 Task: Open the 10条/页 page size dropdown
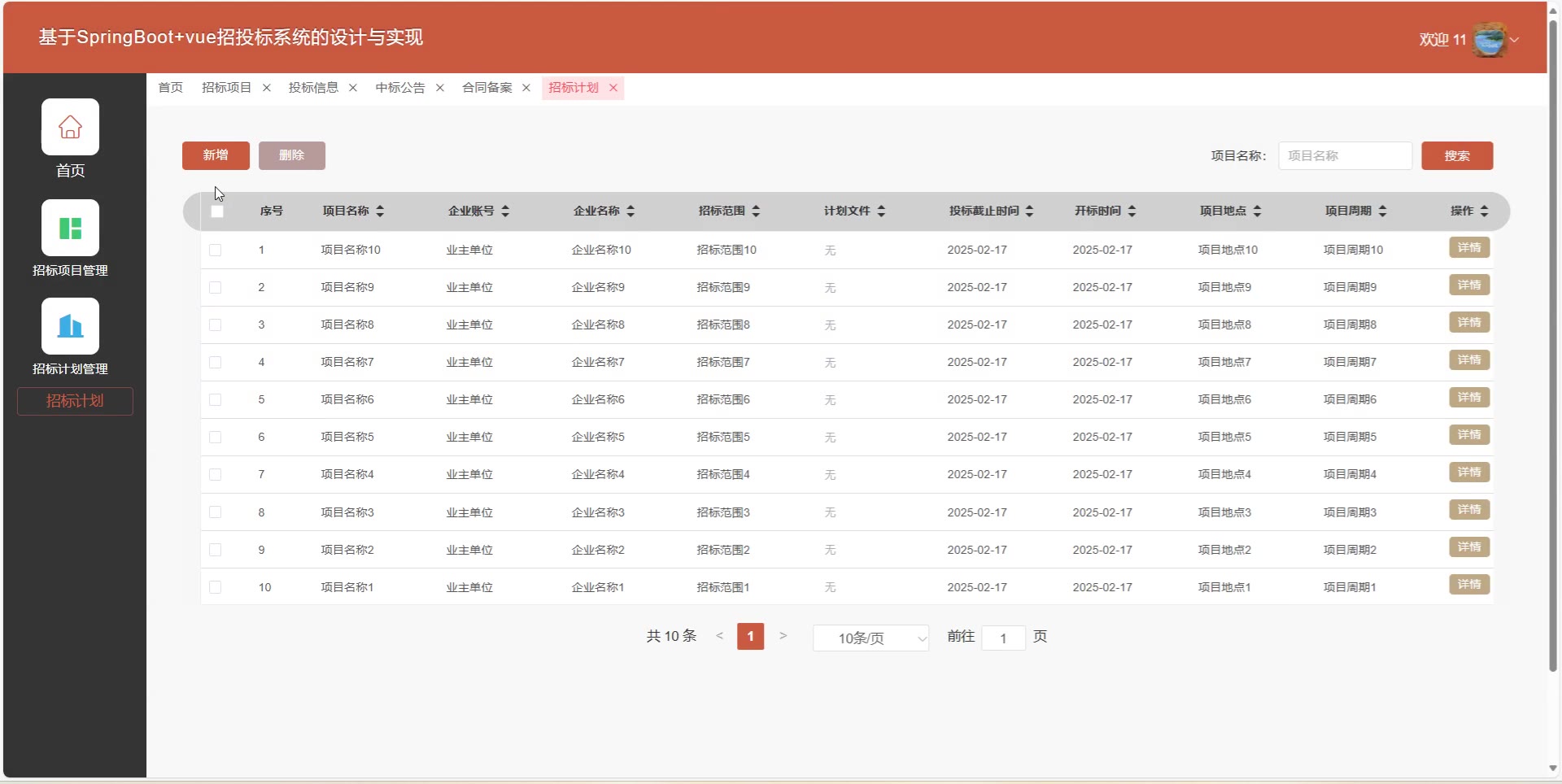click(870, 638)
